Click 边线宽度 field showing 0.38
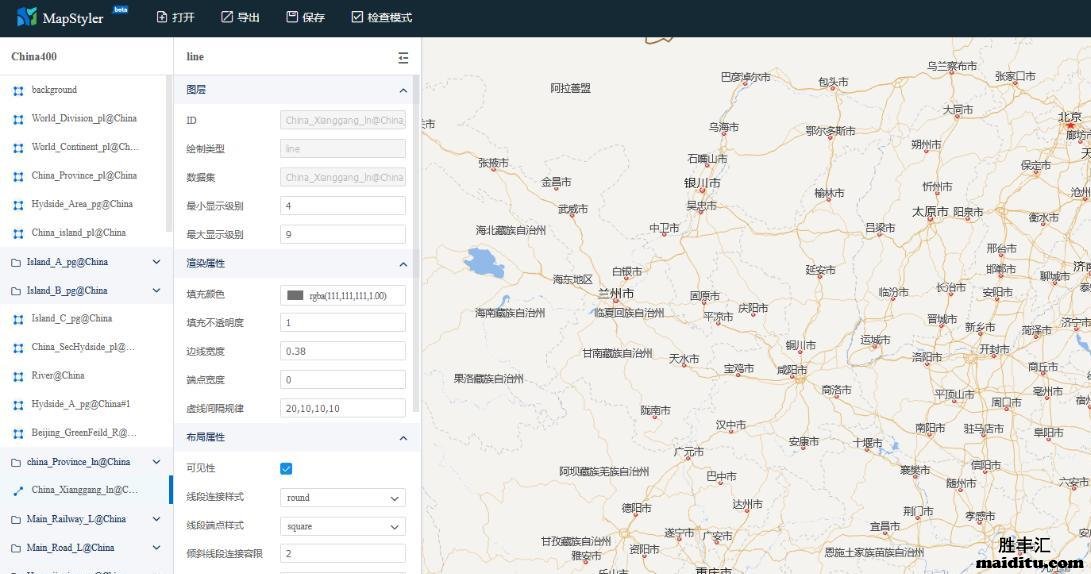Viewport: 1091px width, 574px height. click(343, 351)
